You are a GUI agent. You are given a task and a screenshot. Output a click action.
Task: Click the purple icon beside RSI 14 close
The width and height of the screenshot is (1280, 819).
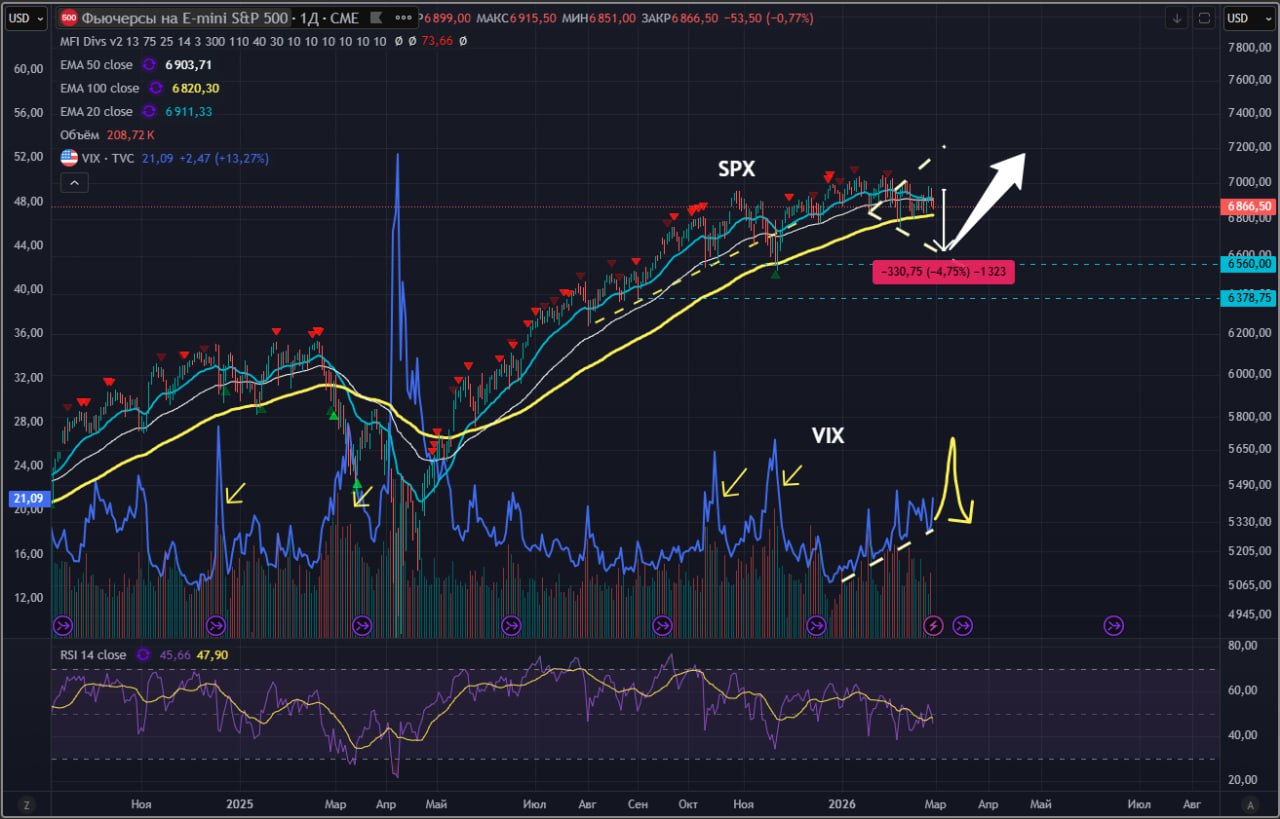(x=143, y=655)
